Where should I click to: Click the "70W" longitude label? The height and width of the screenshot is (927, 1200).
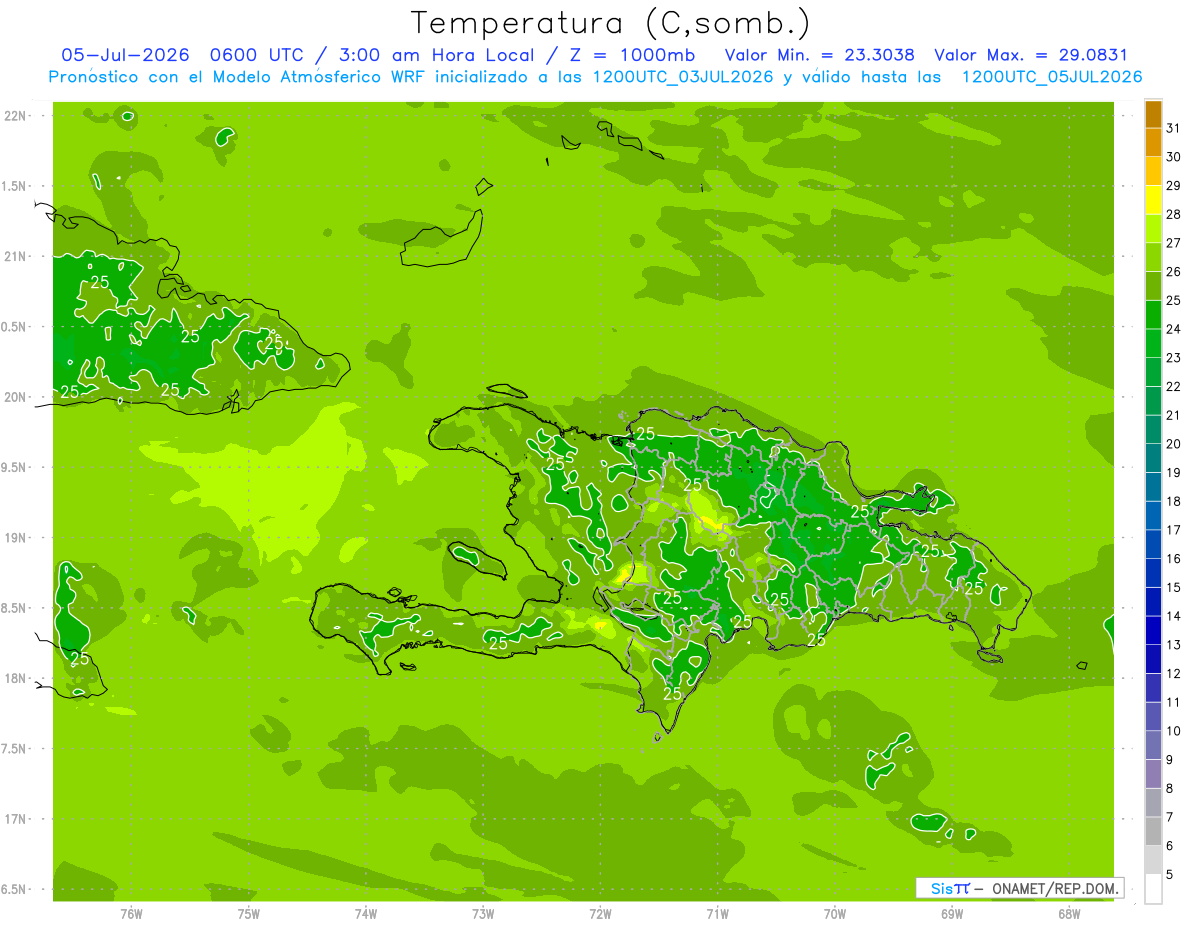click(x=835, y=913)
